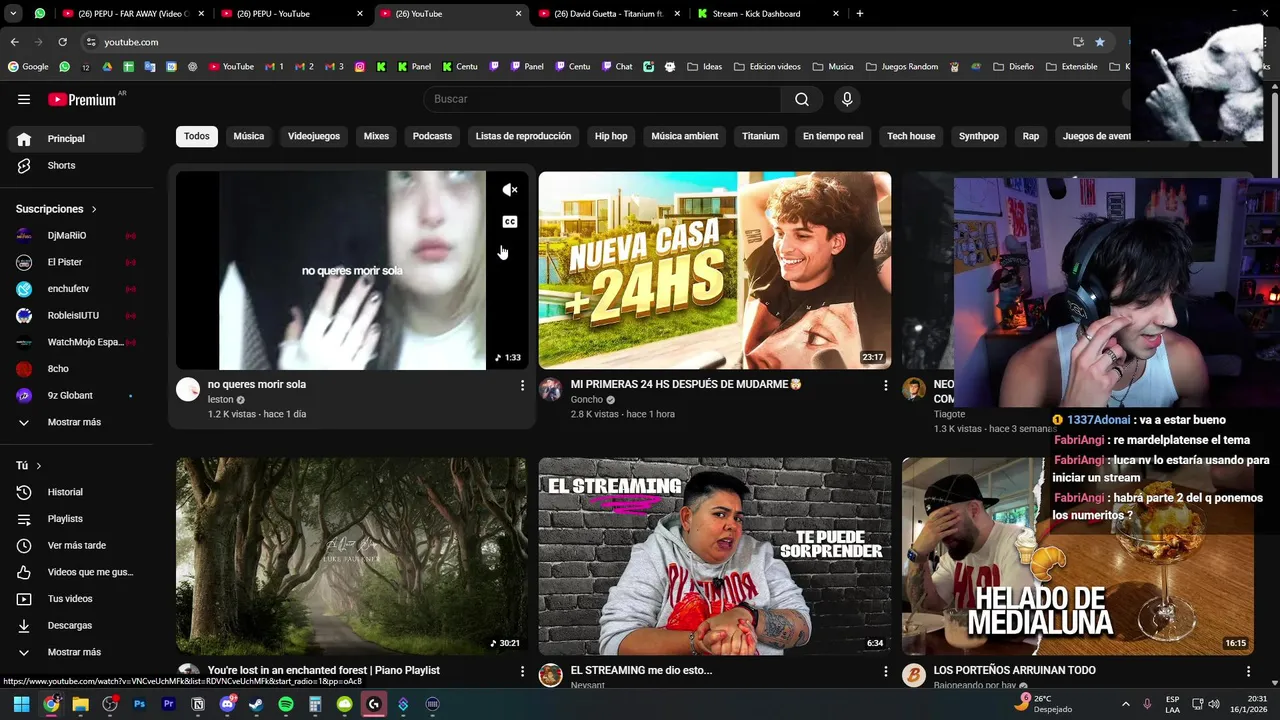
Task: Open the Ideas bookmarks folder
Action: [704, 67]
